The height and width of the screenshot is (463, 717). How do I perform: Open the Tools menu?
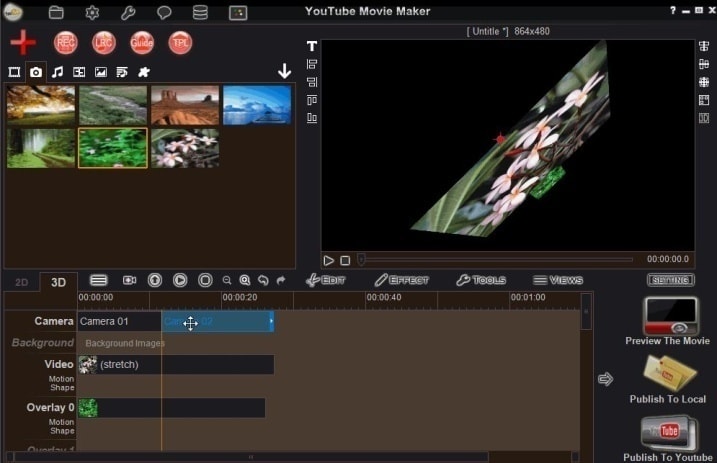point(481,280)
